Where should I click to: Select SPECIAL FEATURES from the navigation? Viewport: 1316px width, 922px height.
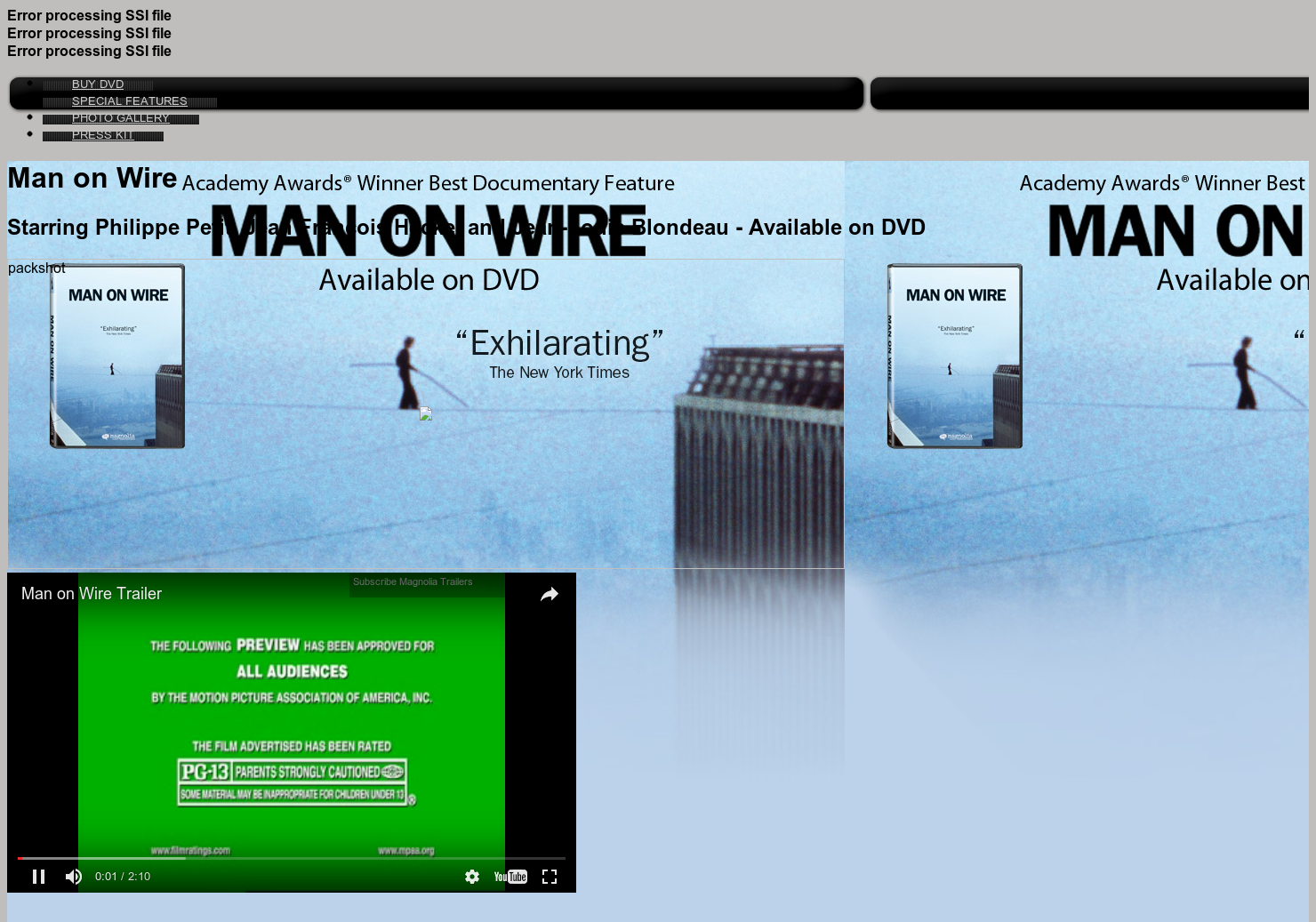[129, 100]
